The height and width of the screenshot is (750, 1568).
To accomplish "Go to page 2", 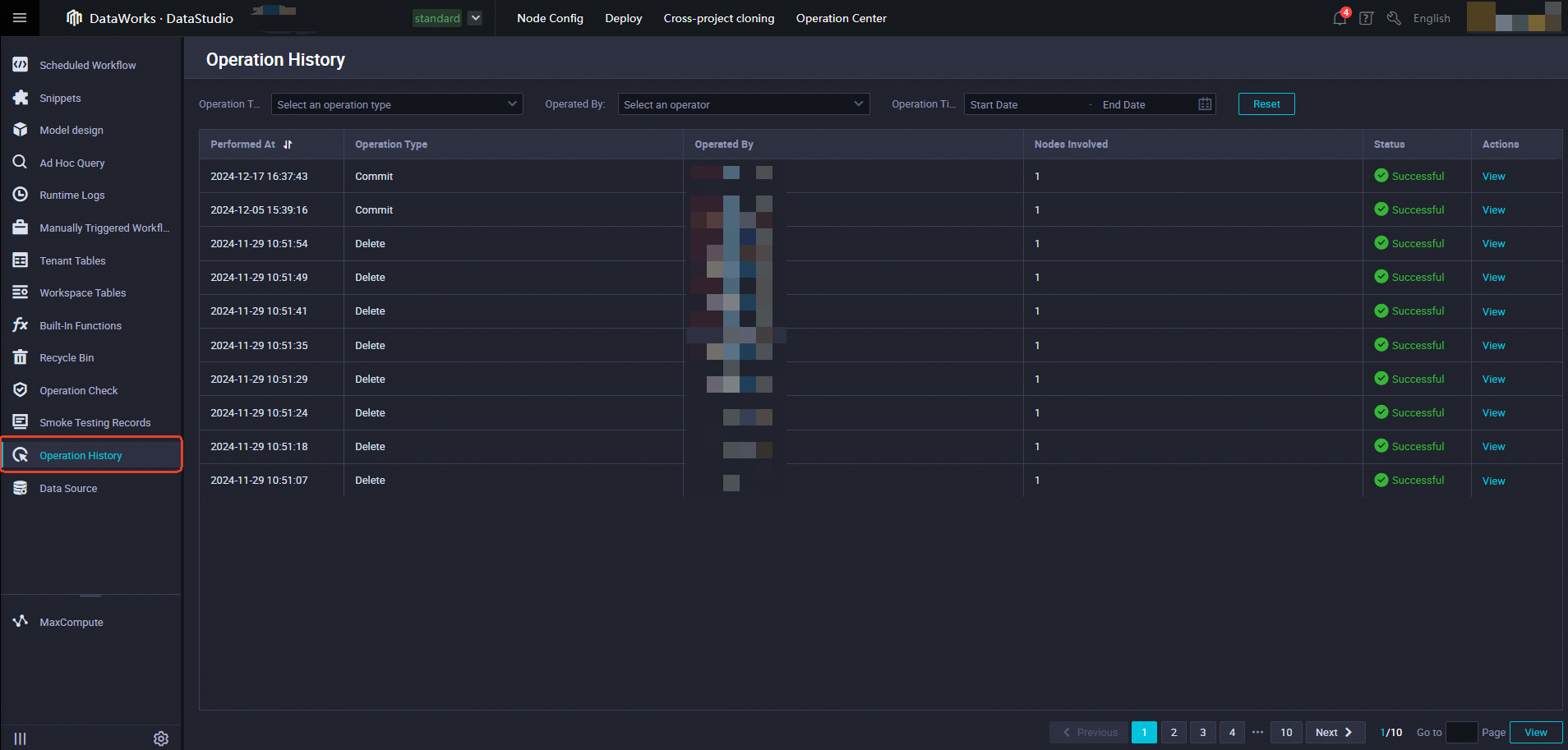I will [1174, 732].
